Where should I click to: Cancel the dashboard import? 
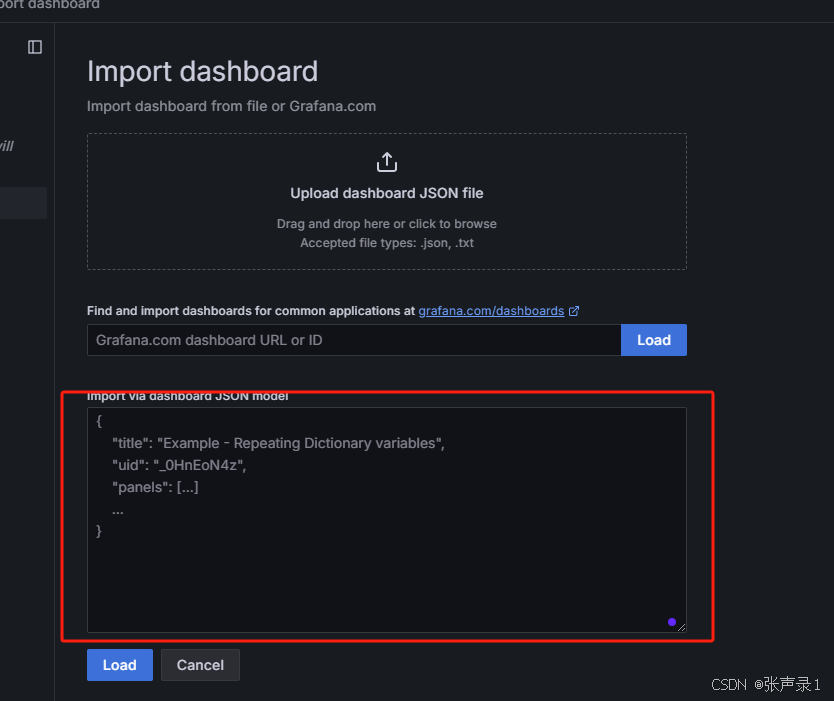tap(200, 665)
